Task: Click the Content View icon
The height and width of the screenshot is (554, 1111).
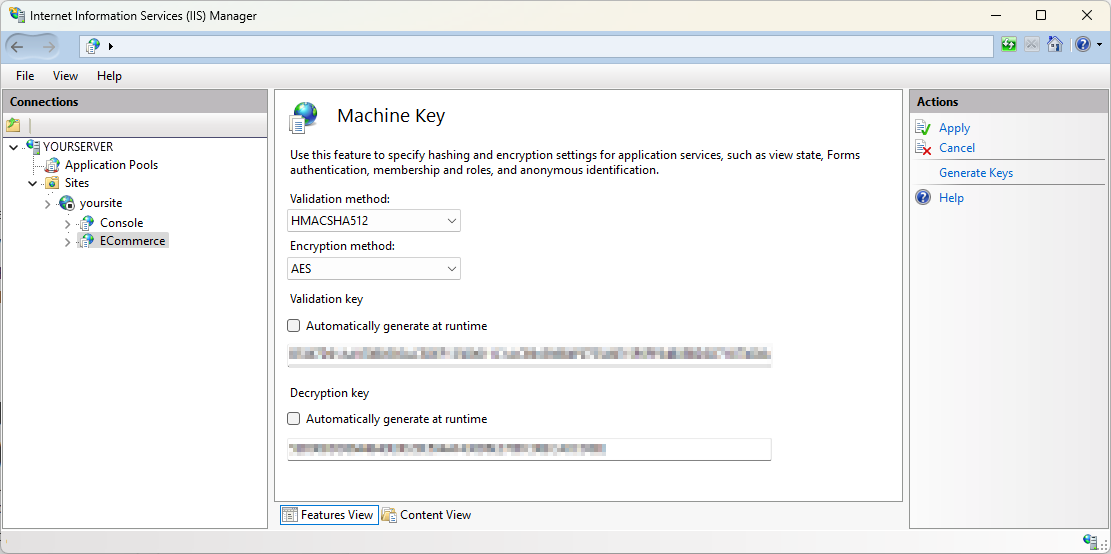Action: pos(389,515)
